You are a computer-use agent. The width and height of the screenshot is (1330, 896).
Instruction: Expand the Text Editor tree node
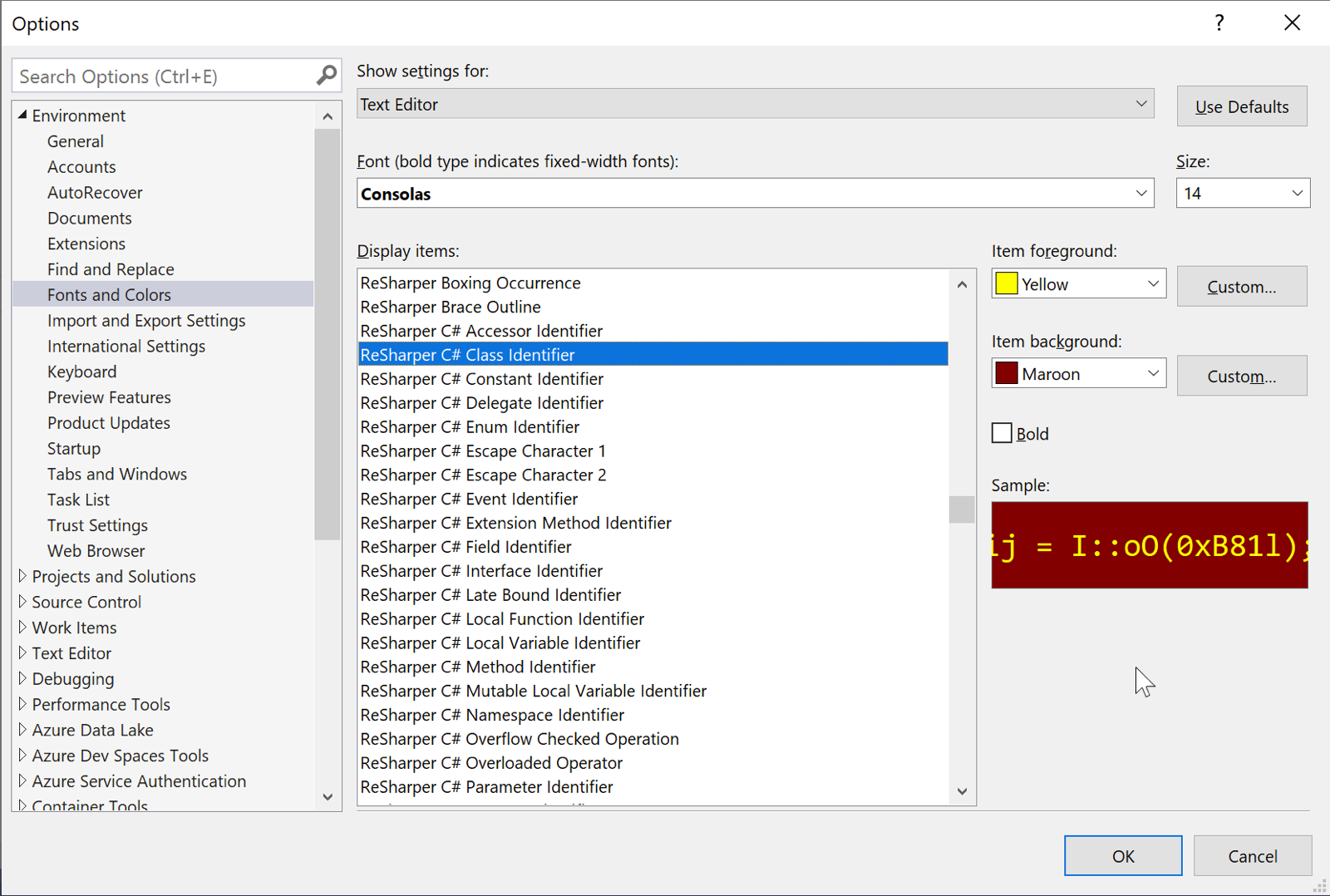22,652
